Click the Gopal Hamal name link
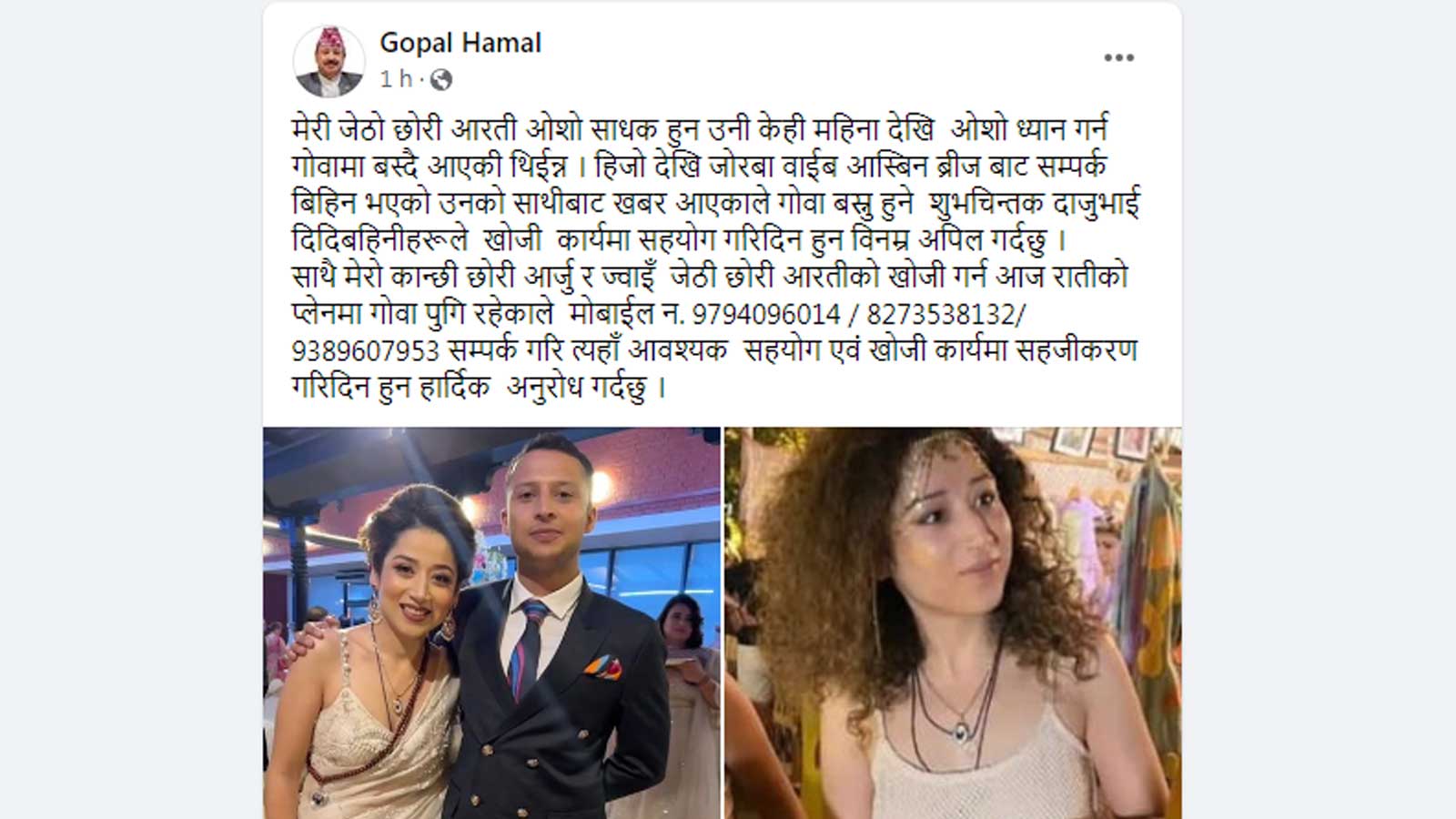Viewport: 1456px width, 819px height. [x=460, y=43]
